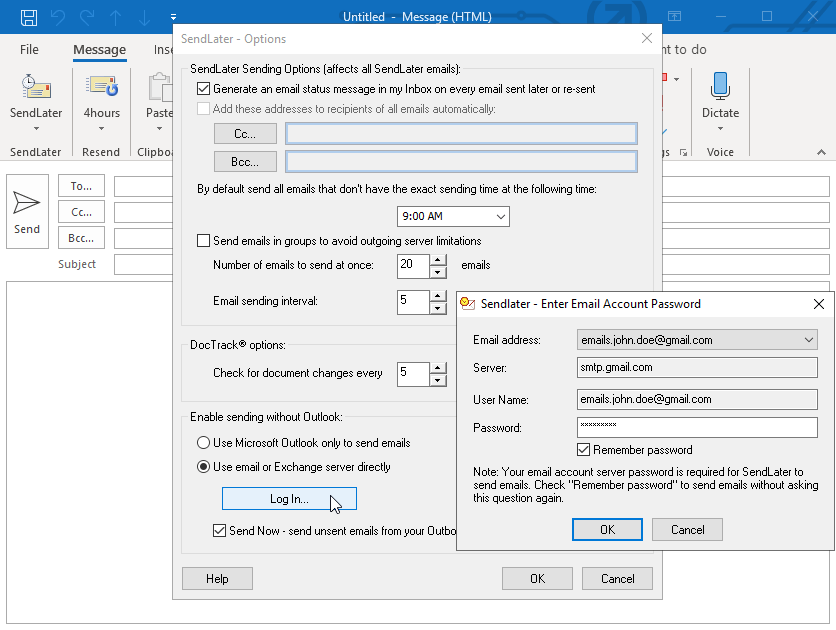The width and height of the screenshot is (836, 630).
Task: Click the Bcc... button in message window
Action: (81, 238)
